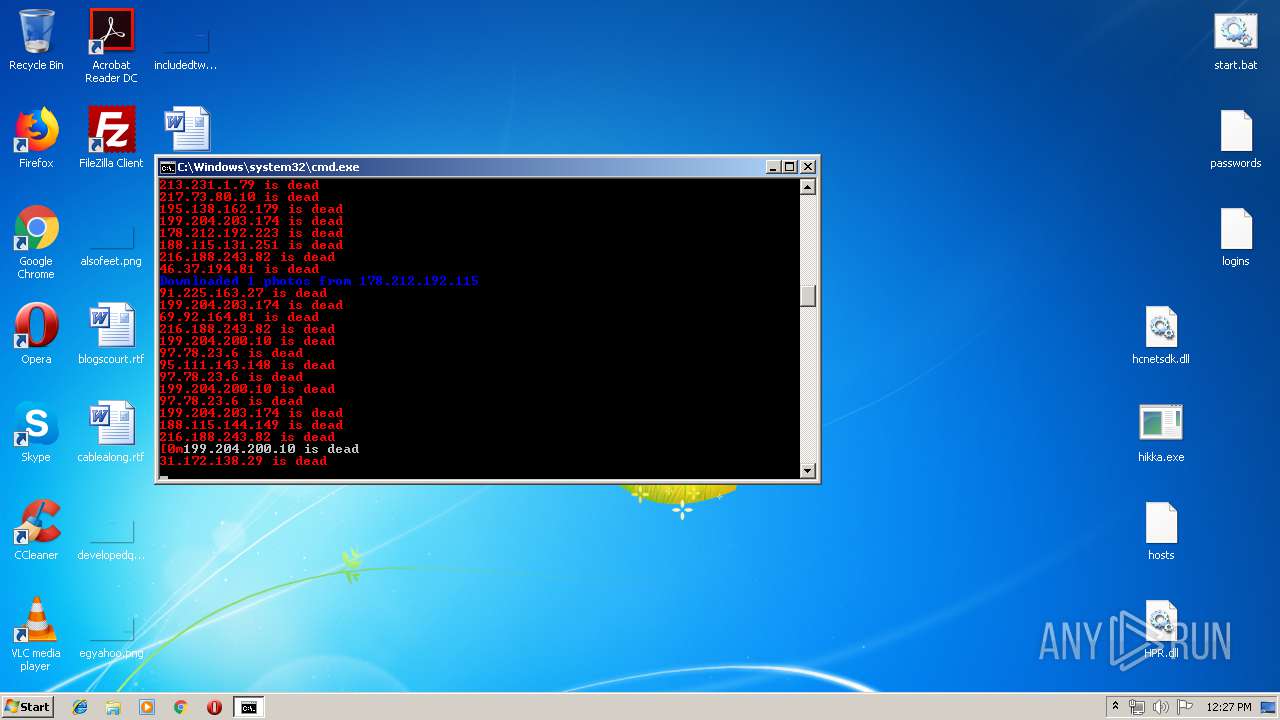Open cmd.exe system menu icon in title bar

click(x=168, y=167)
